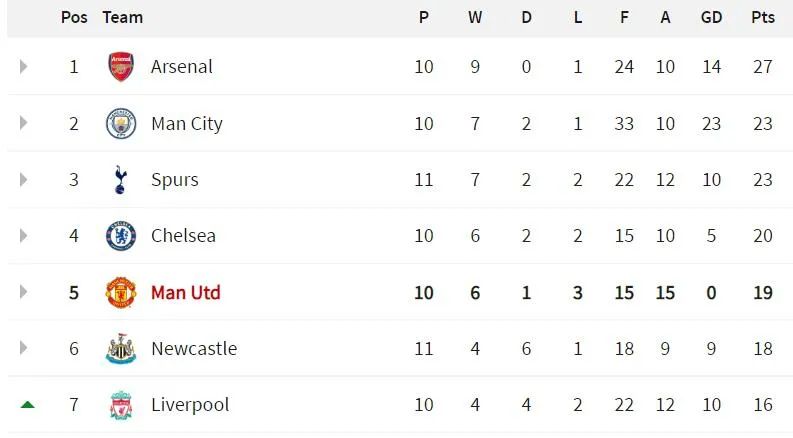This screenshot has width=793, height=438.
Task: Click the Liverpool club crest
Action: [121, 405]
